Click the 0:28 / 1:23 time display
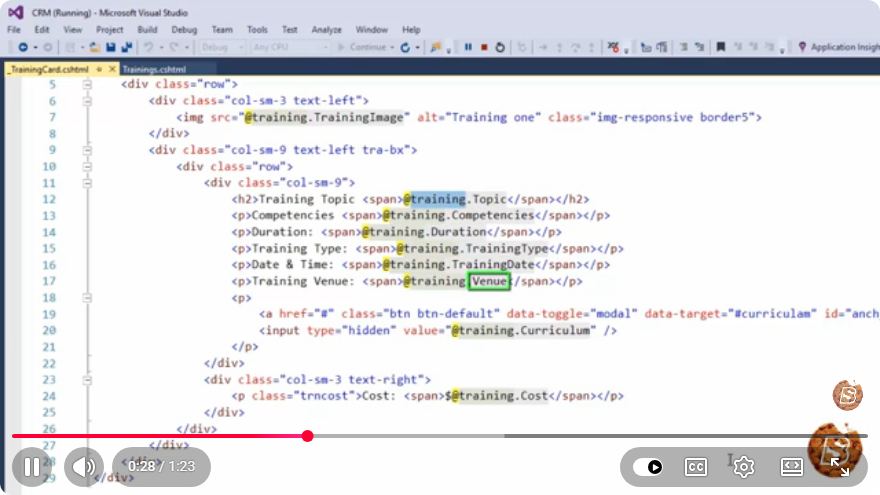This screenshot has width=880, height=495. 162,466
